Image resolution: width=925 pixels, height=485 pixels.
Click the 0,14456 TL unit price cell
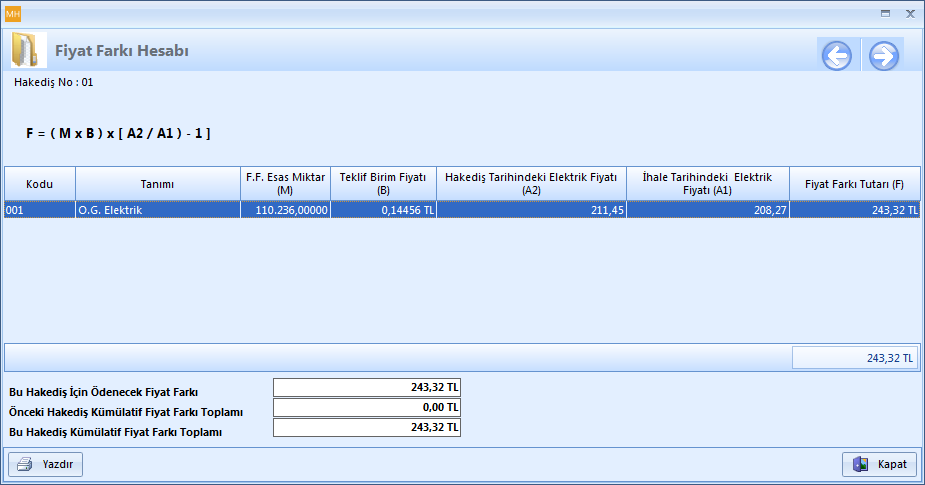(383, 211)
